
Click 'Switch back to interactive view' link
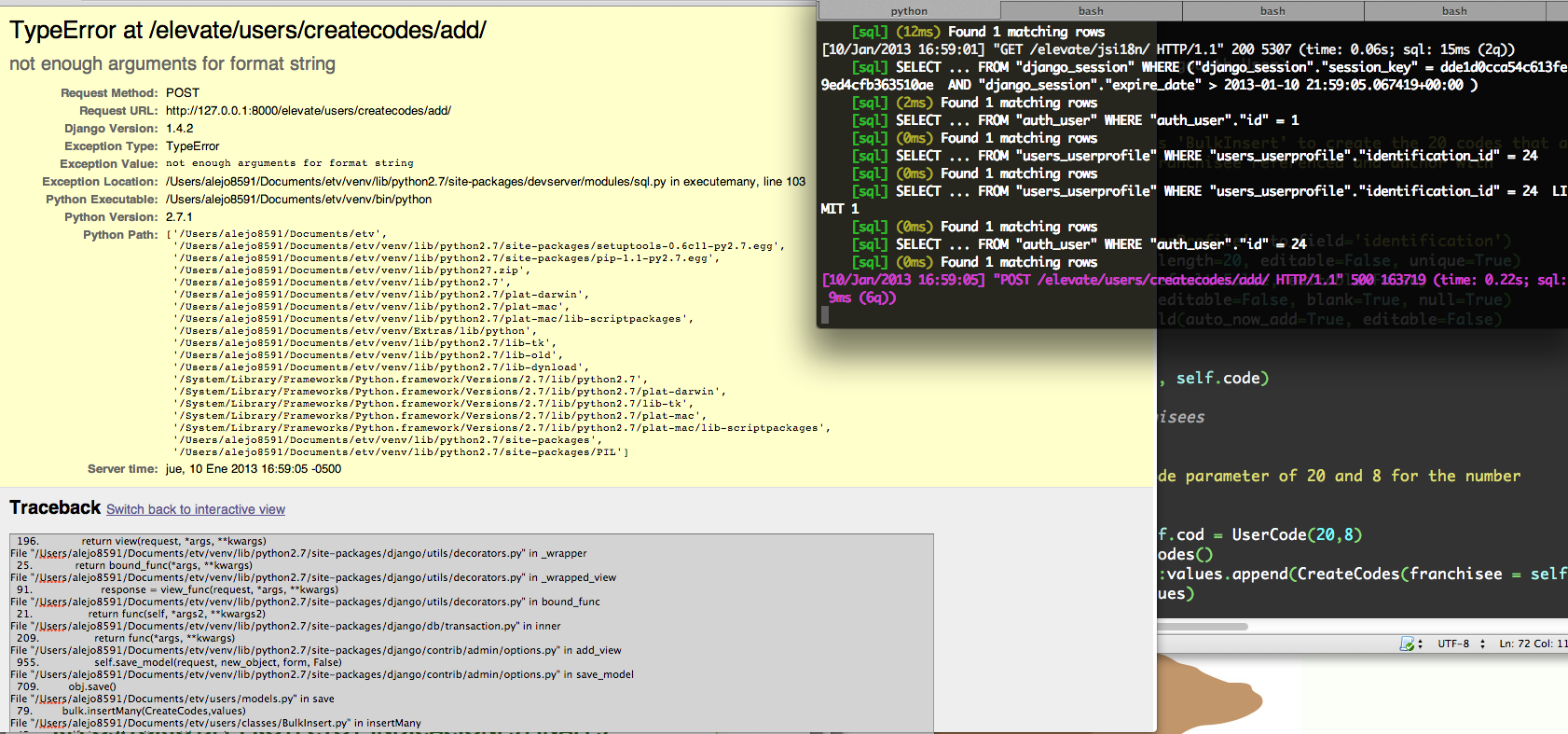click(x=196, y=509)
